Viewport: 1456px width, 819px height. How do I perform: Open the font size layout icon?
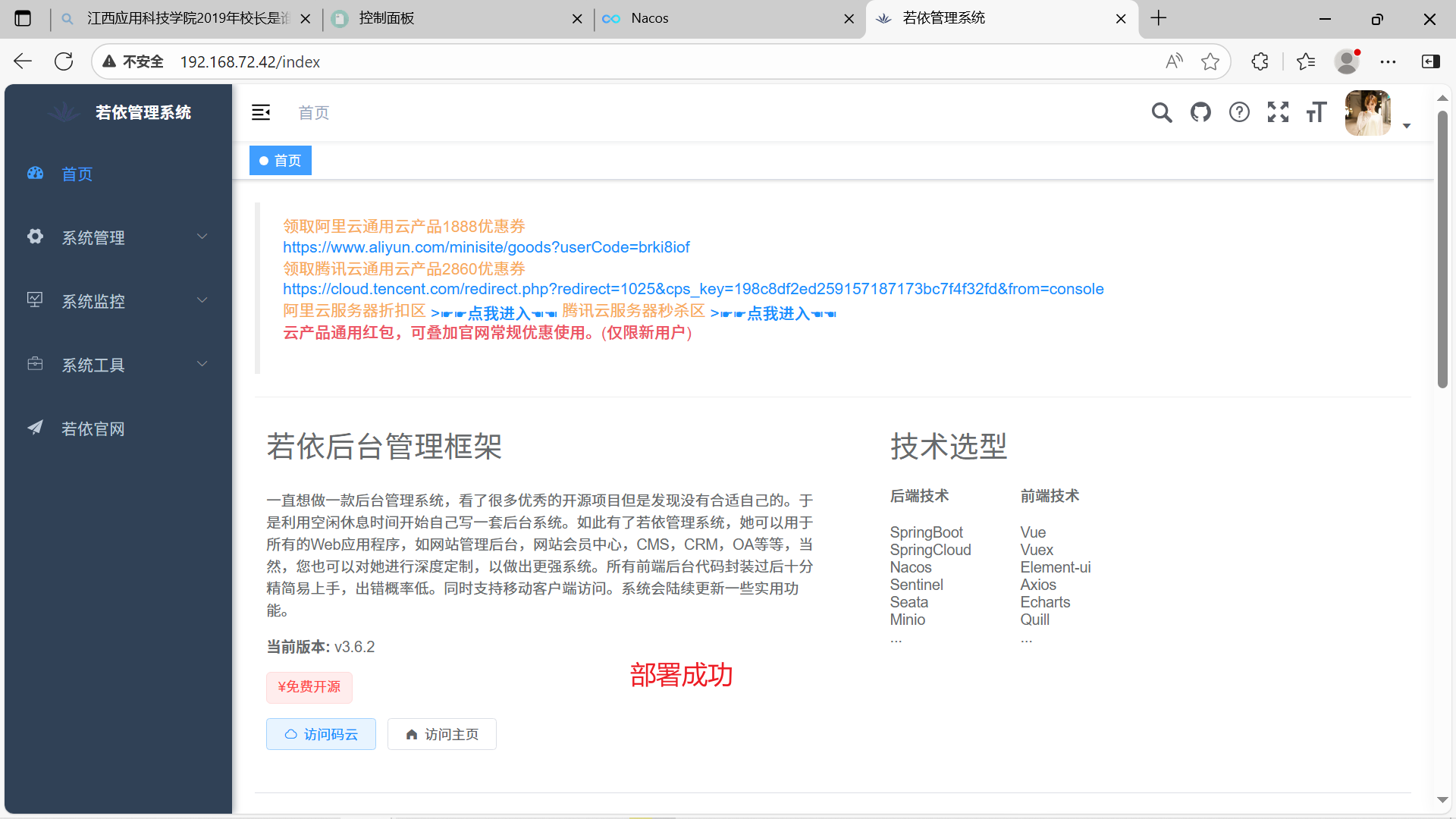pyautogui.click(x=1316, y=112)
